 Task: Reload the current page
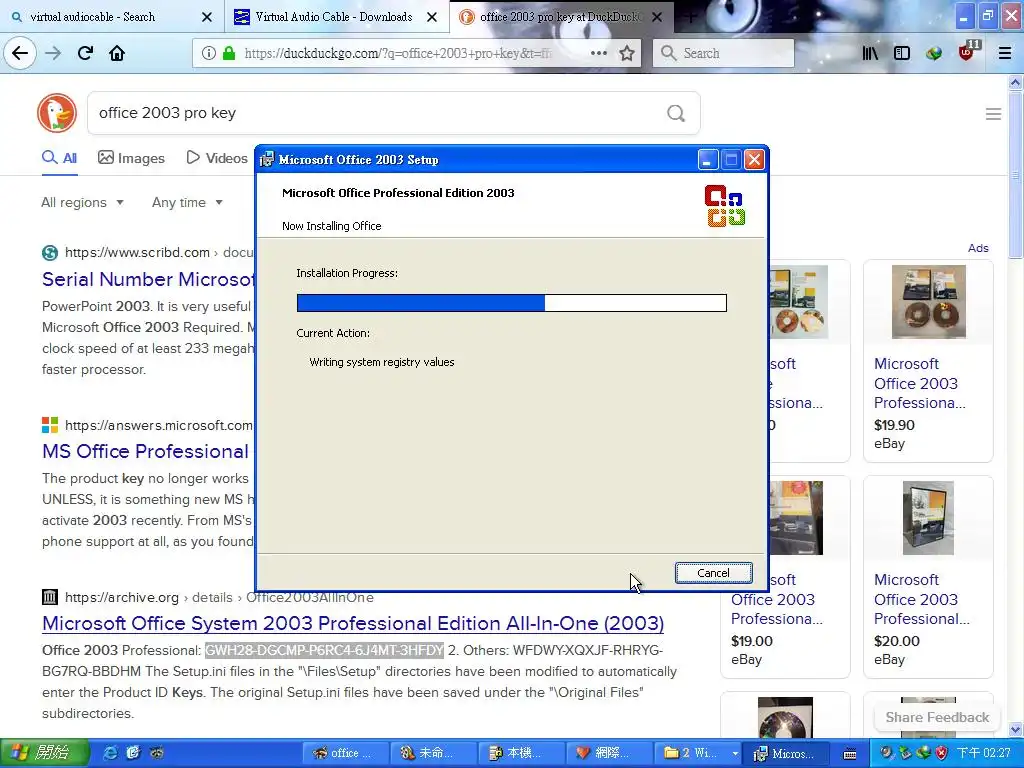pyautogui.click(x=85, y=53)
